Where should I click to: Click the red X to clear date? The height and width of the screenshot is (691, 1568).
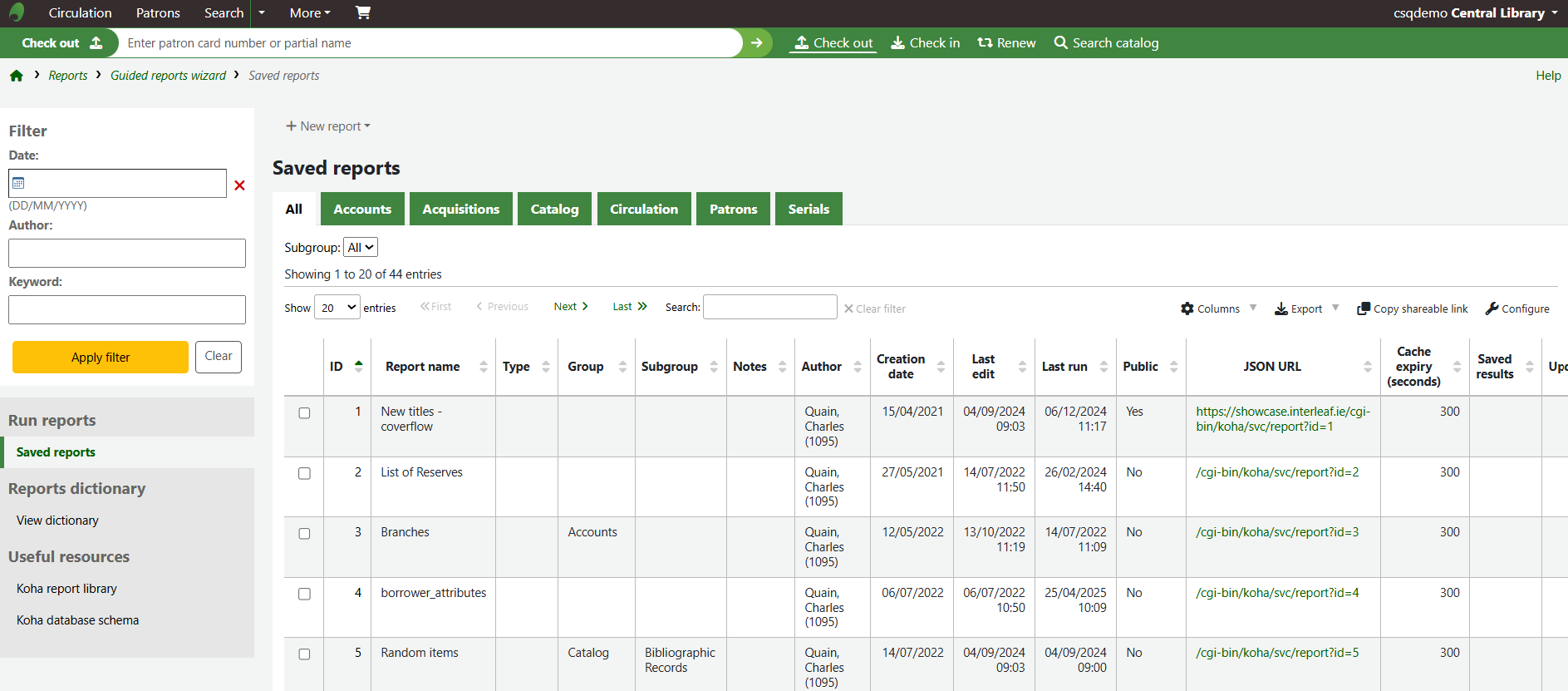click(x=239, y=185)
